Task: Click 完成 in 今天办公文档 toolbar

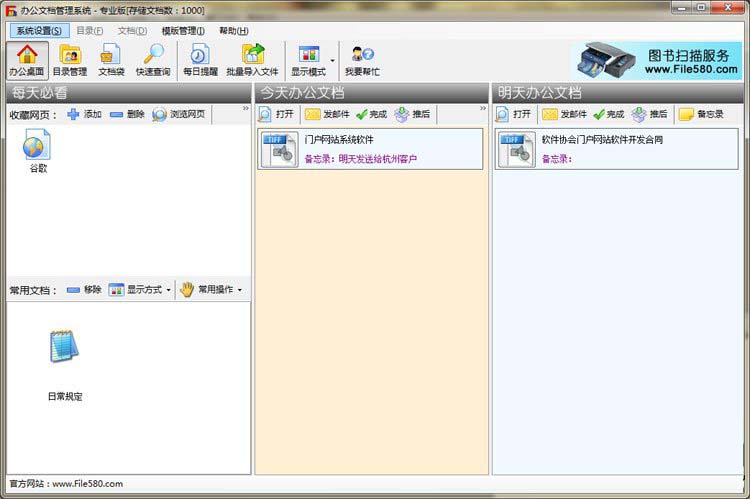Action: tap(370, 115)
